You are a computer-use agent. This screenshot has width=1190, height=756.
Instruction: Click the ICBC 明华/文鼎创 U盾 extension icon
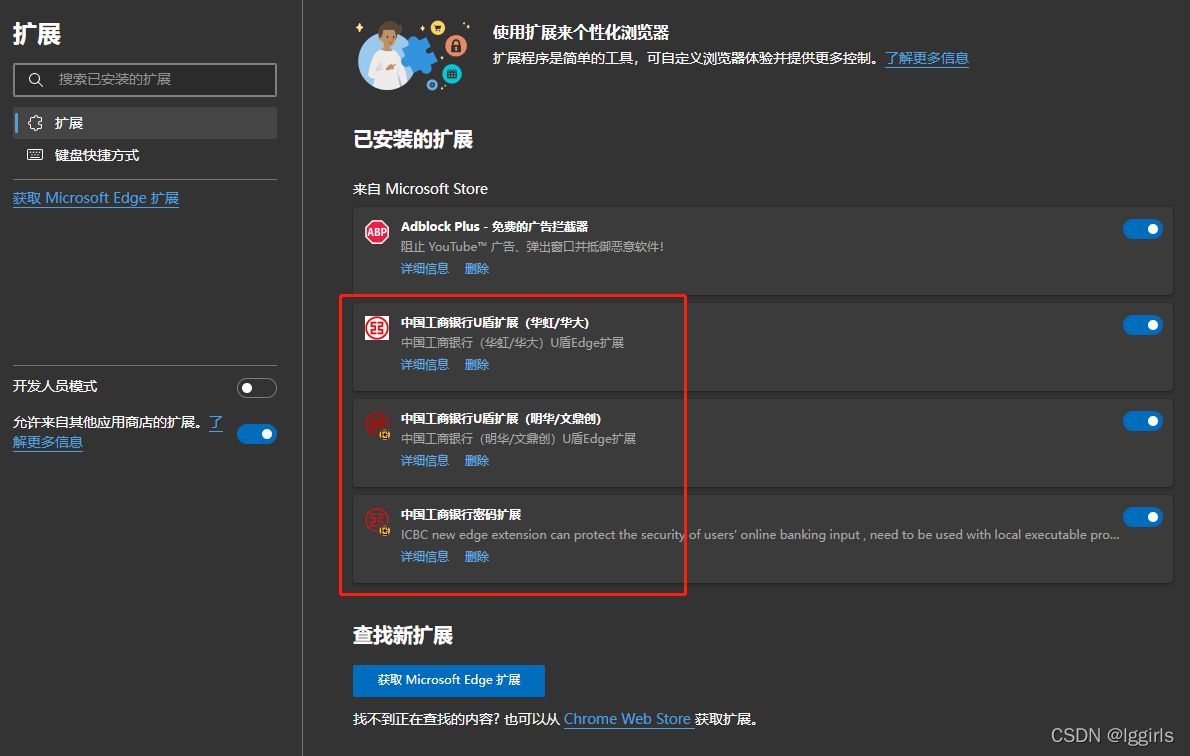pyautogui.click(x=377, y=425)
